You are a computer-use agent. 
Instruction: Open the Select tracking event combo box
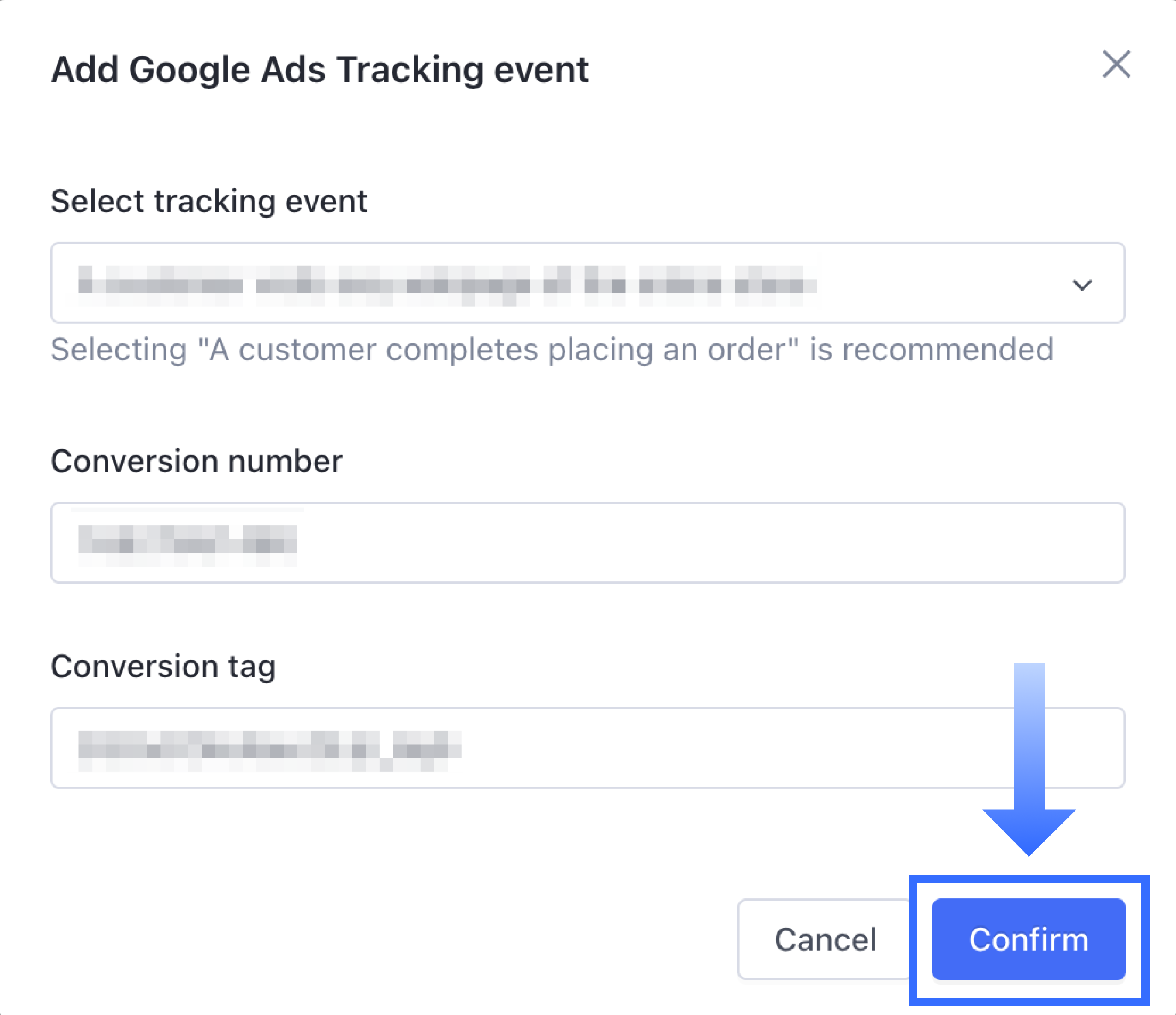[x=587, y=283]
